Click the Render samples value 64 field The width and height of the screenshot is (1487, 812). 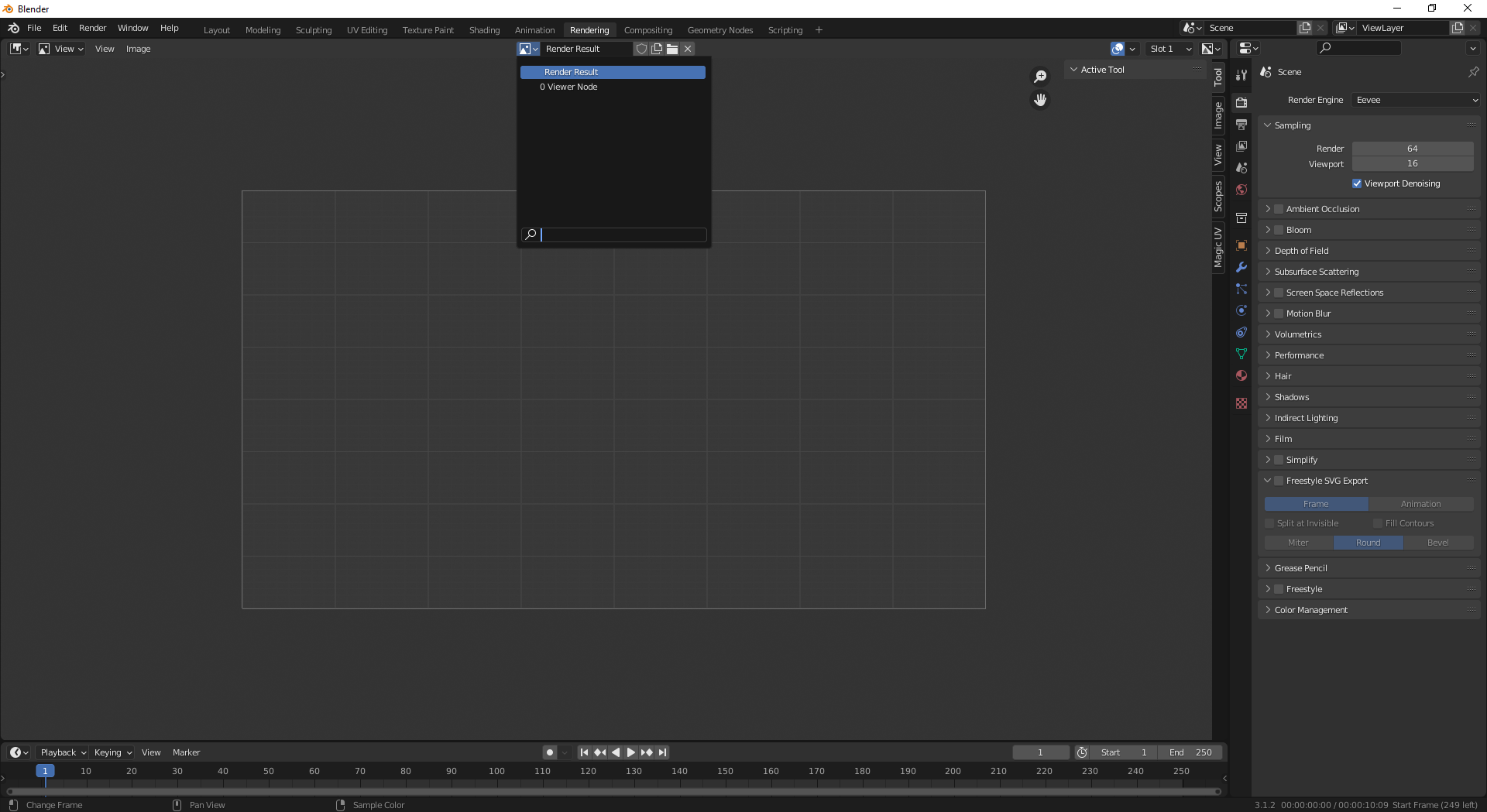point(1413,149)
